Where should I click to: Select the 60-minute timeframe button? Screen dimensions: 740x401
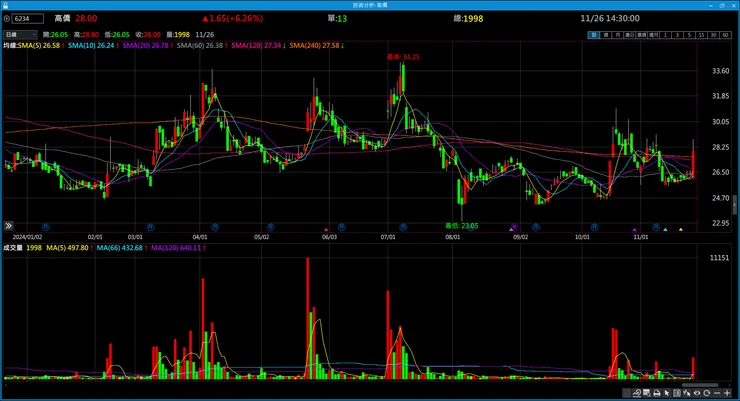point(725,35)
